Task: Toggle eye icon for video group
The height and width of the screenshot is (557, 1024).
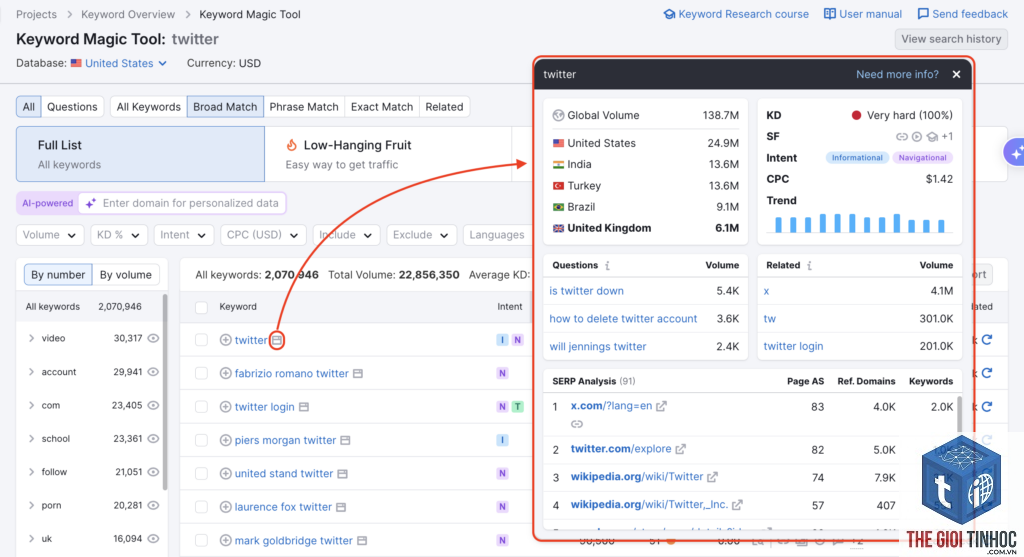Action: click(x=153, y=338)
